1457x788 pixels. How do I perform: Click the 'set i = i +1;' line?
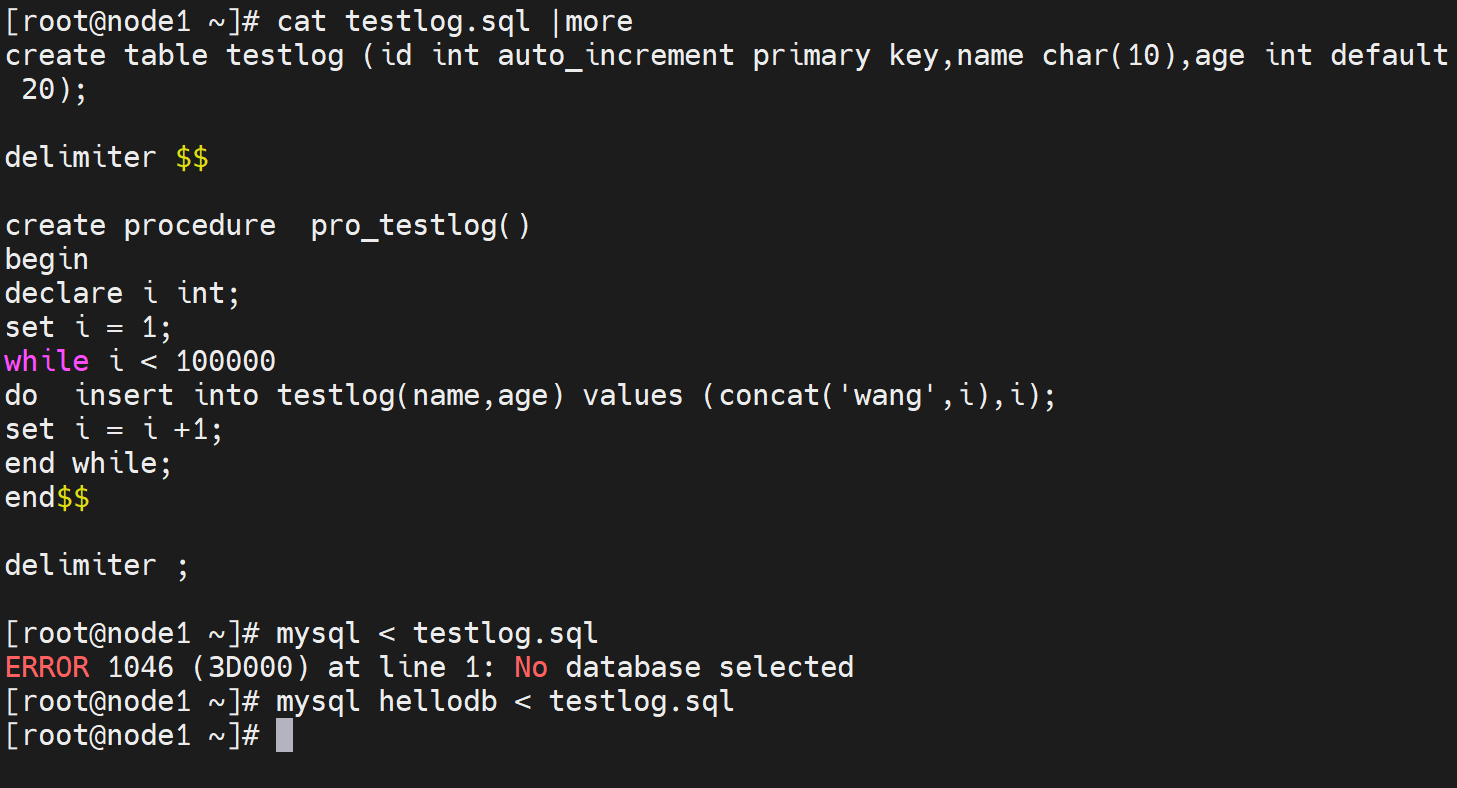tap(114, 429)
